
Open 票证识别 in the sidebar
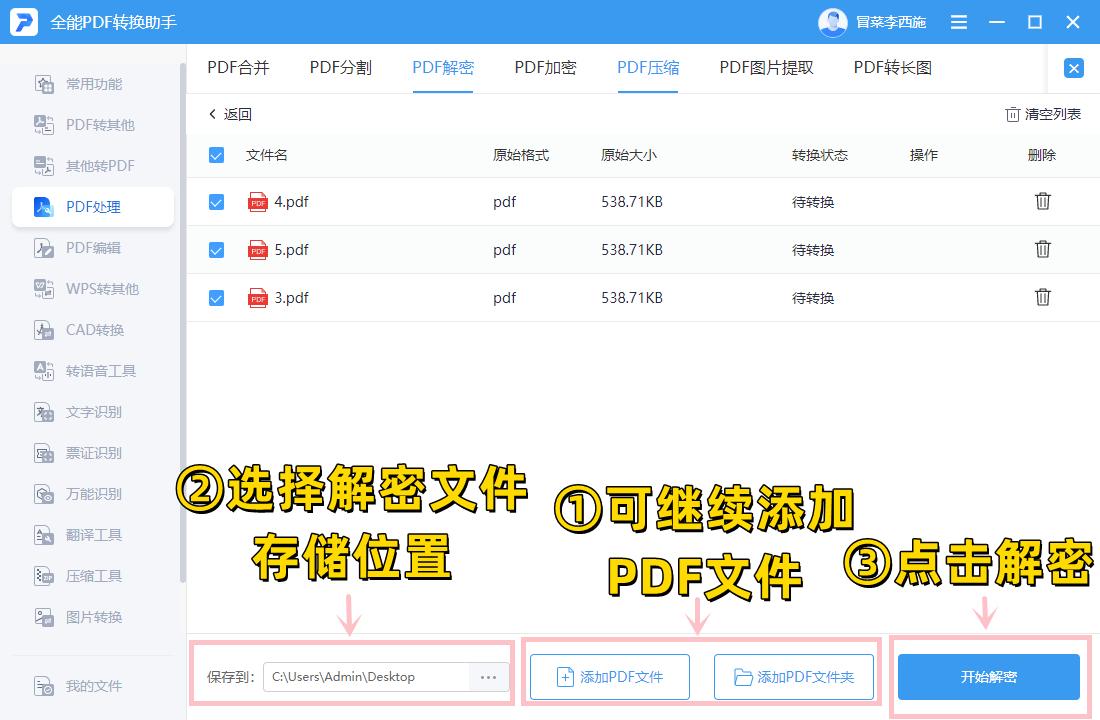tap(93, 453)
